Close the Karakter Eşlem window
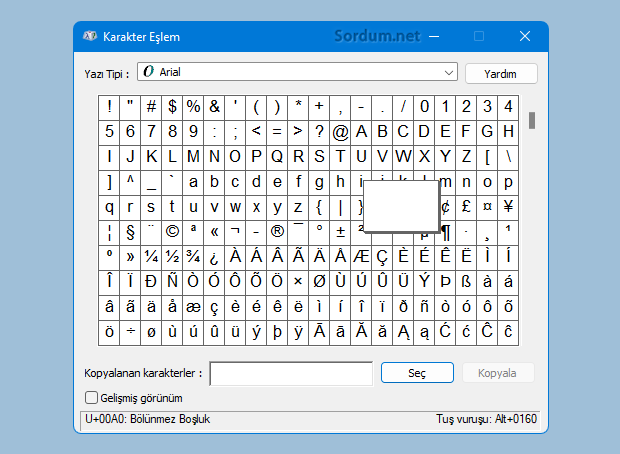Image resolution: width=620 pixels, height=454 pixels. click(524, 36)
